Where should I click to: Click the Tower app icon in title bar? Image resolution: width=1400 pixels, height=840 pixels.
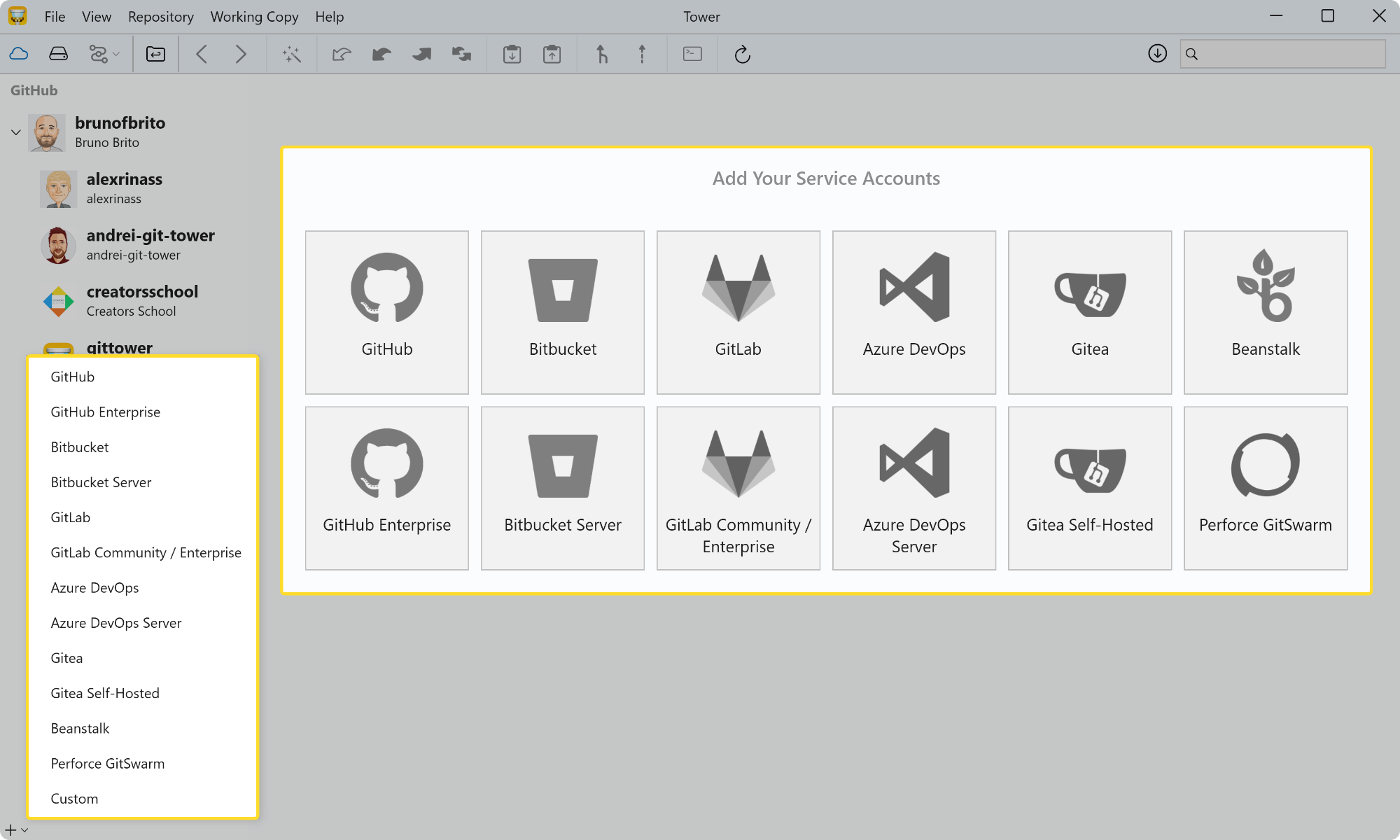[17, 16]
